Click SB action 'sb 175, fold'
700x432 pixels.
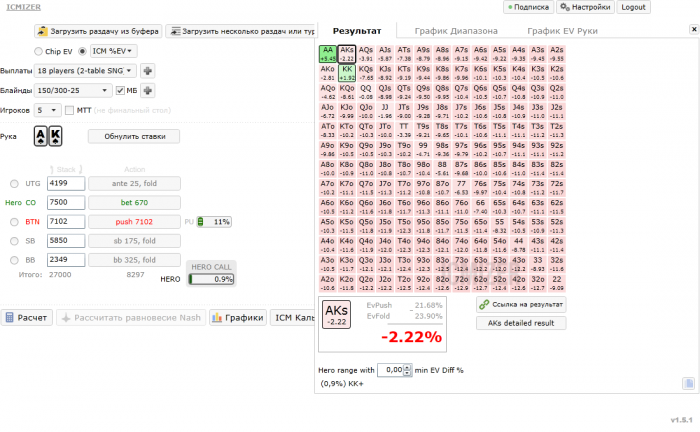tap(134, 241)
